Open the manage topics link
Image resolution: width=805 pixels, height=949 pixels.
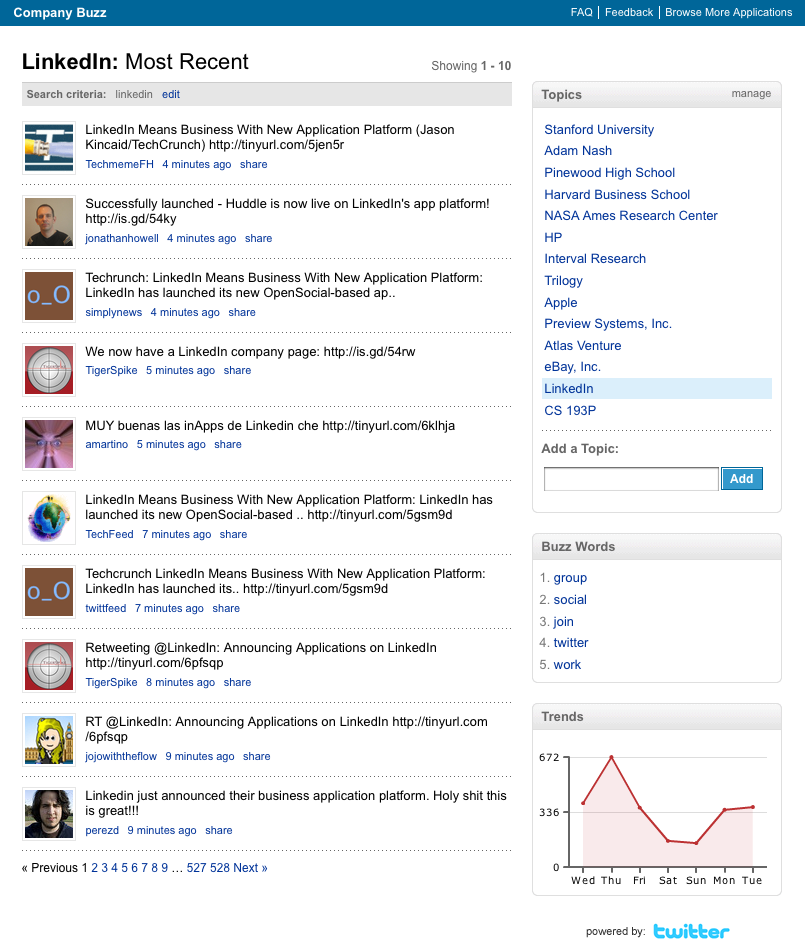751,94
